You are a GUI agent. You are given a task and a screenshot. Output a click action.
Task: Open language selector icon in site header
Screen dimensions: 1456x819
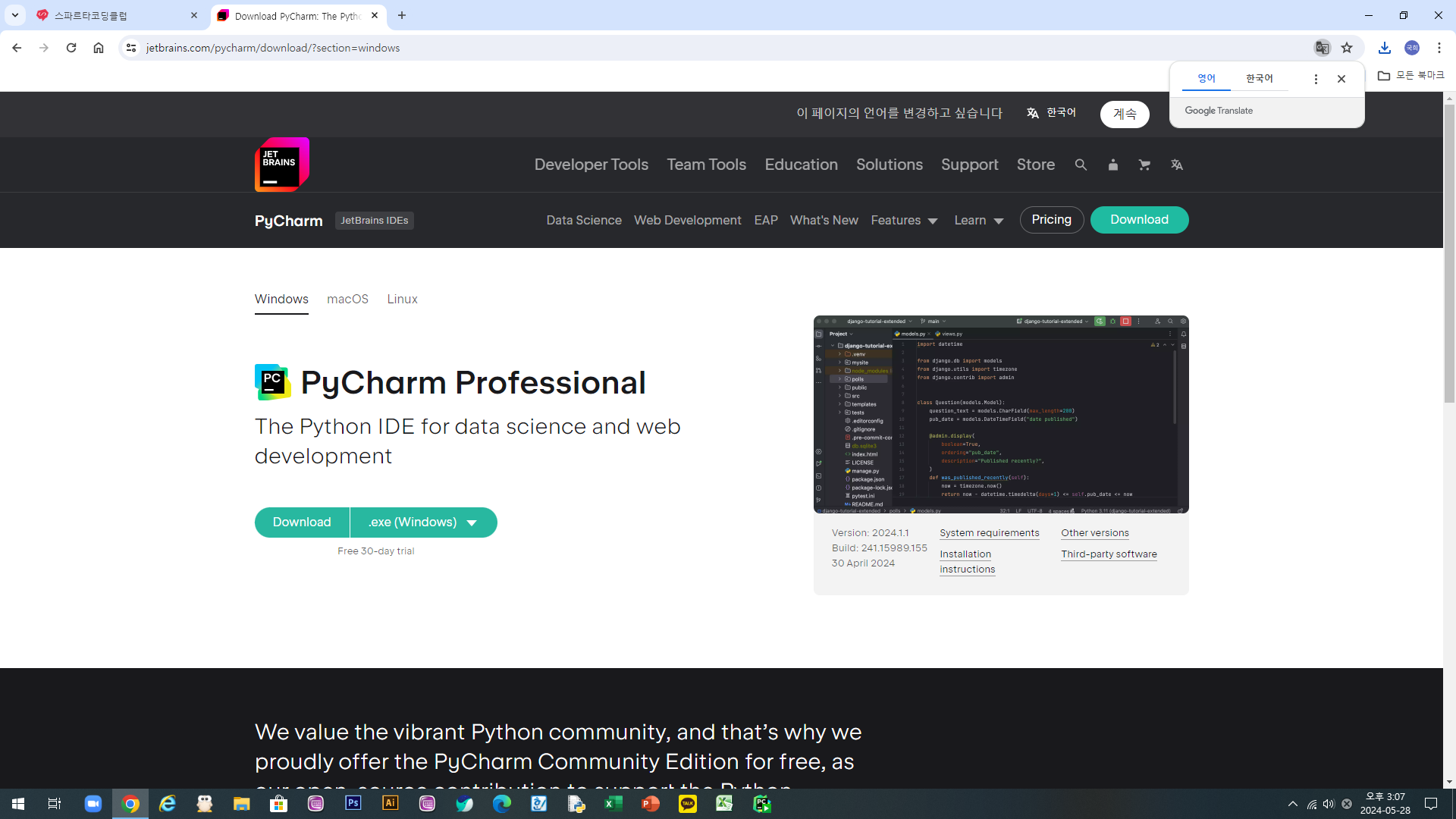[x=1176, y=165]
